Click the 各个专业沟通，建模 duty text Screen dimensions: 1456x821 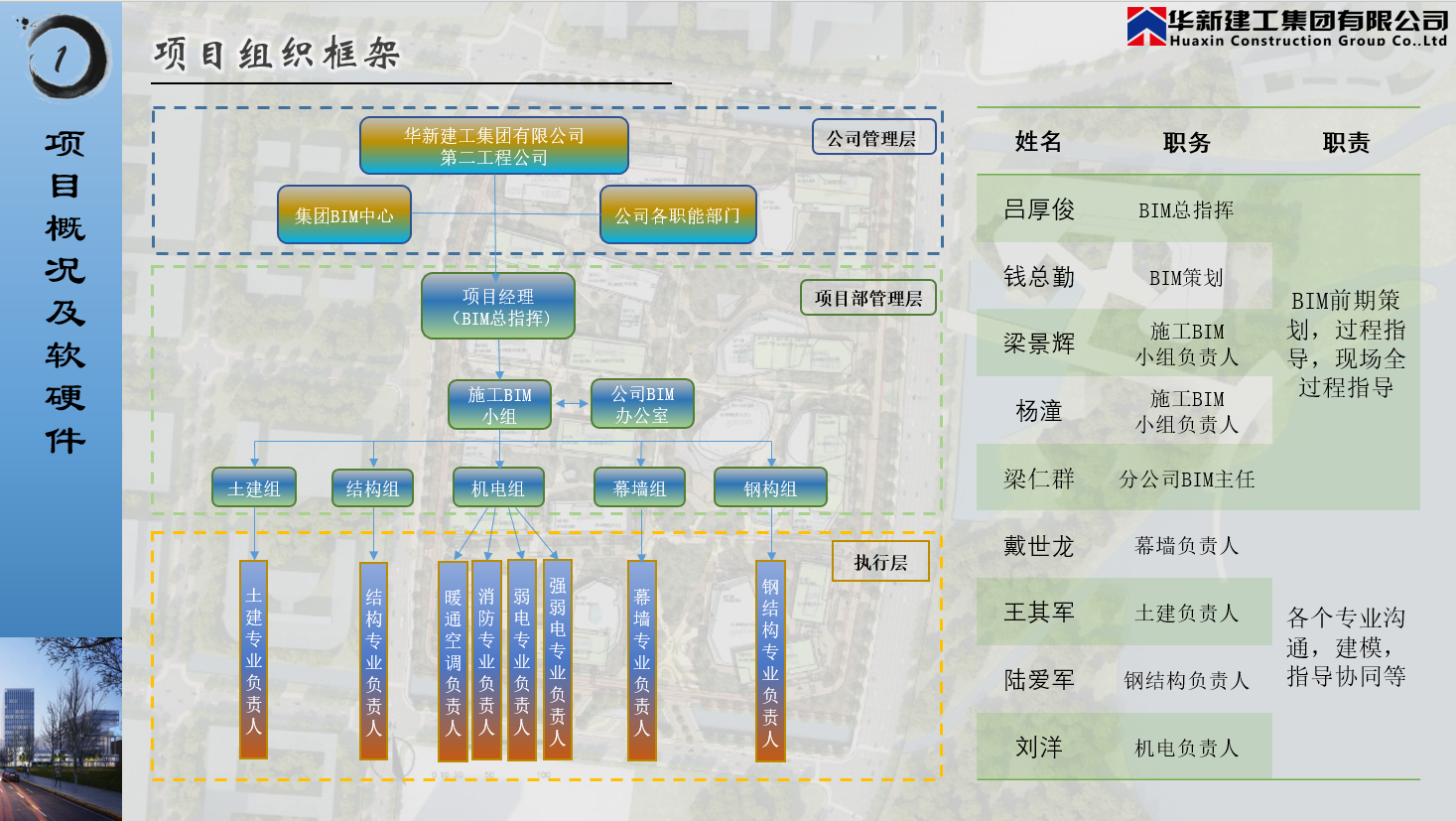[x=1346, y=647]
